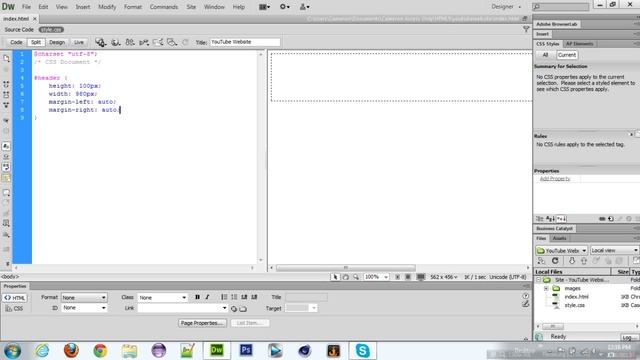Switch to Design view

[57, 42]
